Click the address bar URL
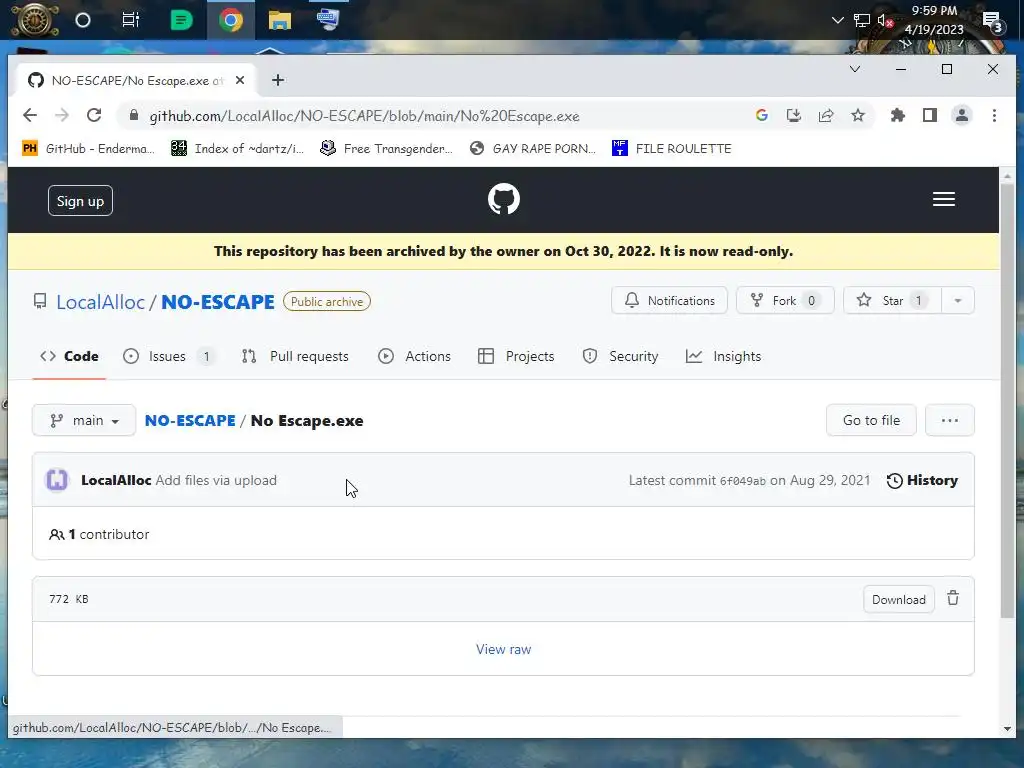The image size is (1024, 768). tap(364, 116)
